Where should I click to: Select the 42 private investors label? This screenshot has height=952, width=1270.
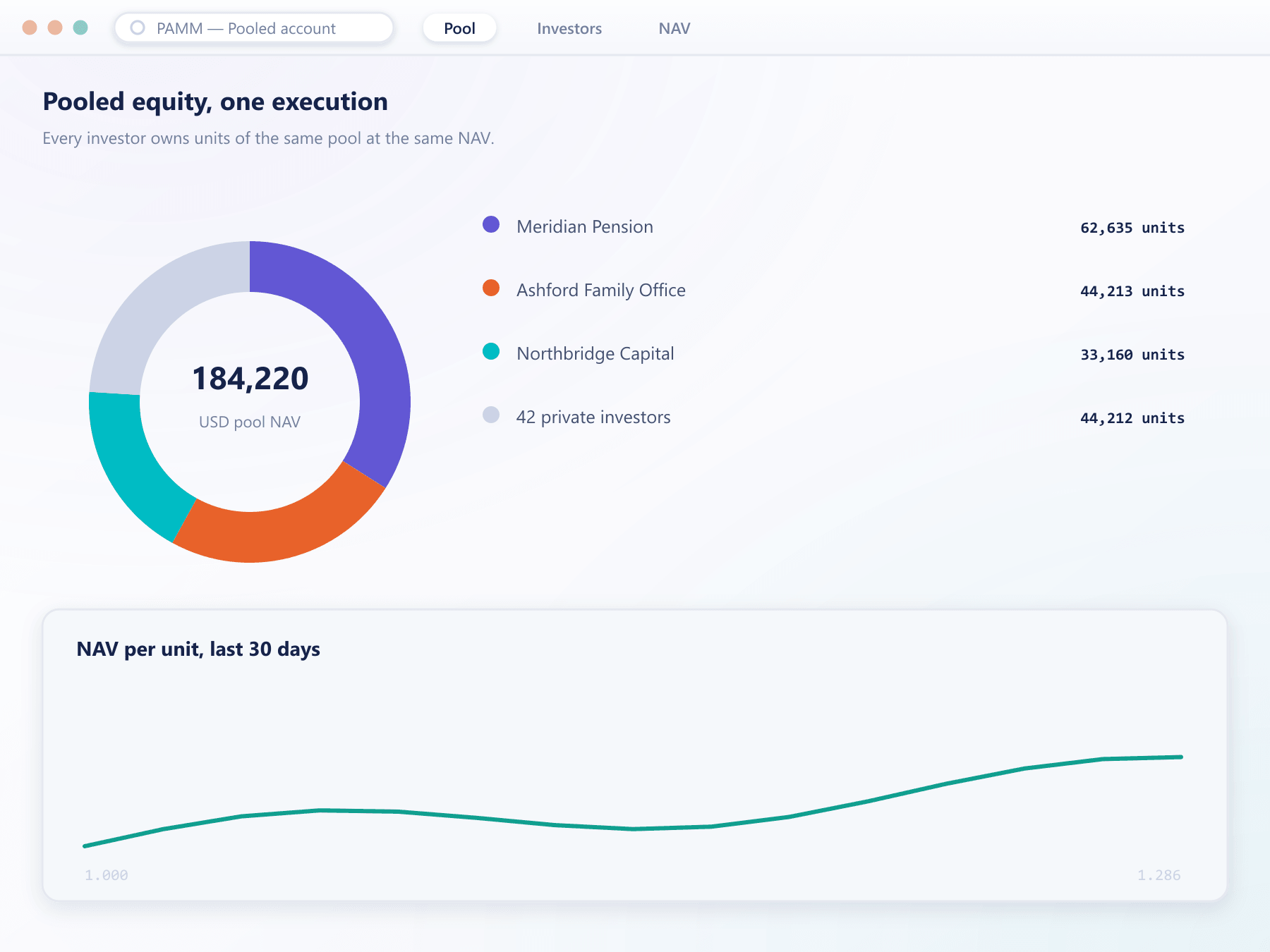coord(593,417)
